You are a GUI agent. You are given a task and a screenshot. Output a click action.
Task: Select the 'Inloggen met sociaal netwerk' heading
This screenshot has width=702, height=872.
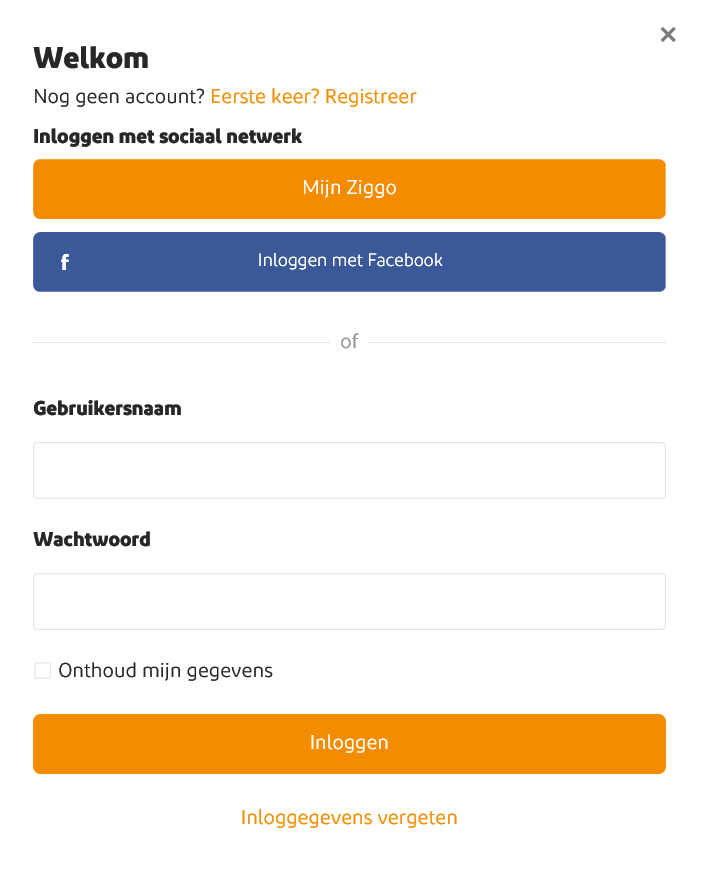(x=168, y=136)
